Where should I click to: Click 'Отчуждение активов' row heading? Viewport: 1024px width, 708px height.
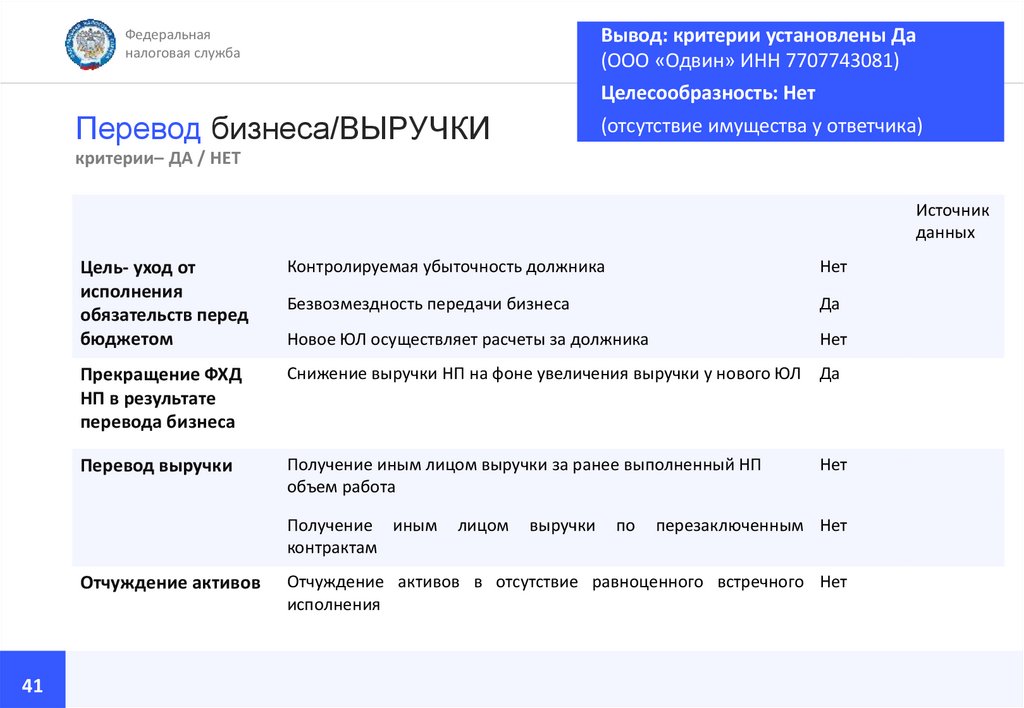pyautogui.click(x=170, y=583)
